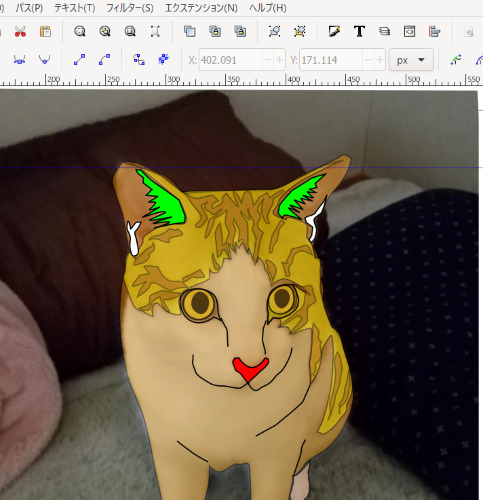Image resolution: width=483 pixels, height=500 pixels.
Task: Convert stroke to path icon
Action: point(164,60)
